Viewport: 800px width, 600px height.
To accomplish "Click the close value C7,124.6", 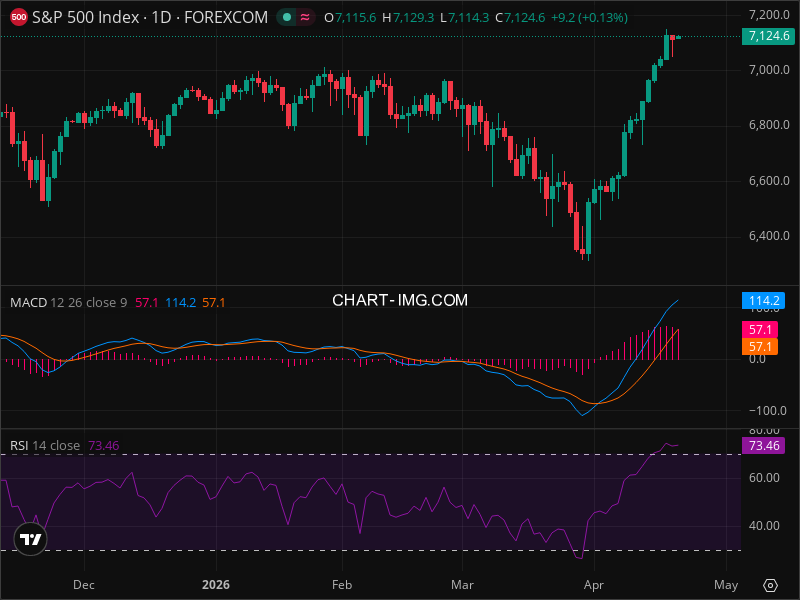I will (520, 18).
